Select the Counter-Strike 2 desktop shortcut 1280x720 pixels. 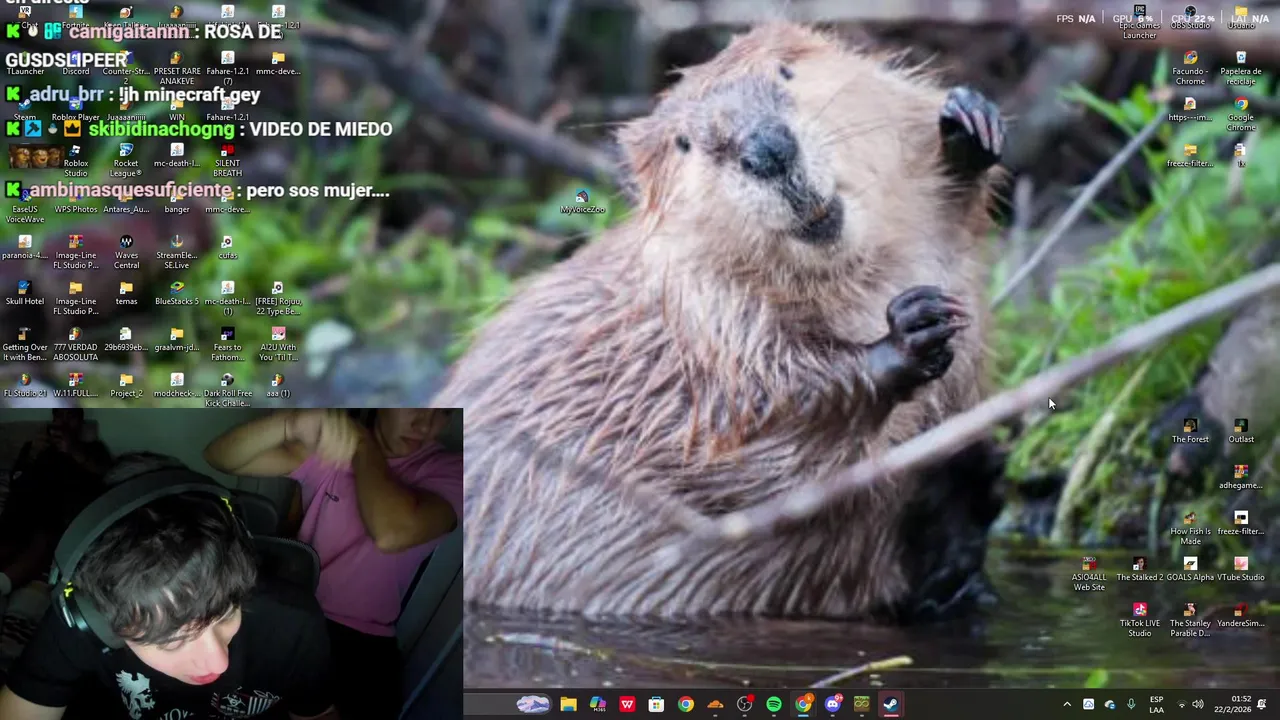coord(126,66)
